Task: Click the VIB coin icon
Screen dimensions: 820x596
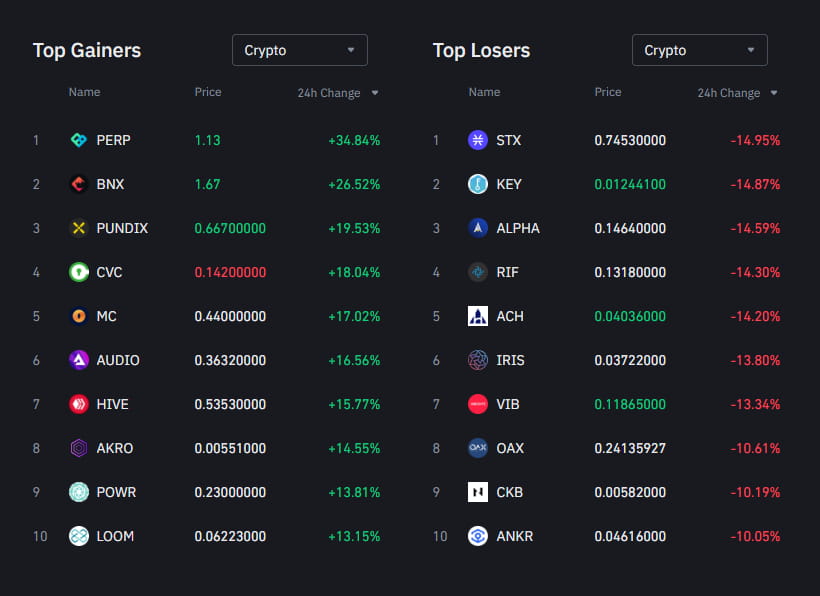Action: 477,404
